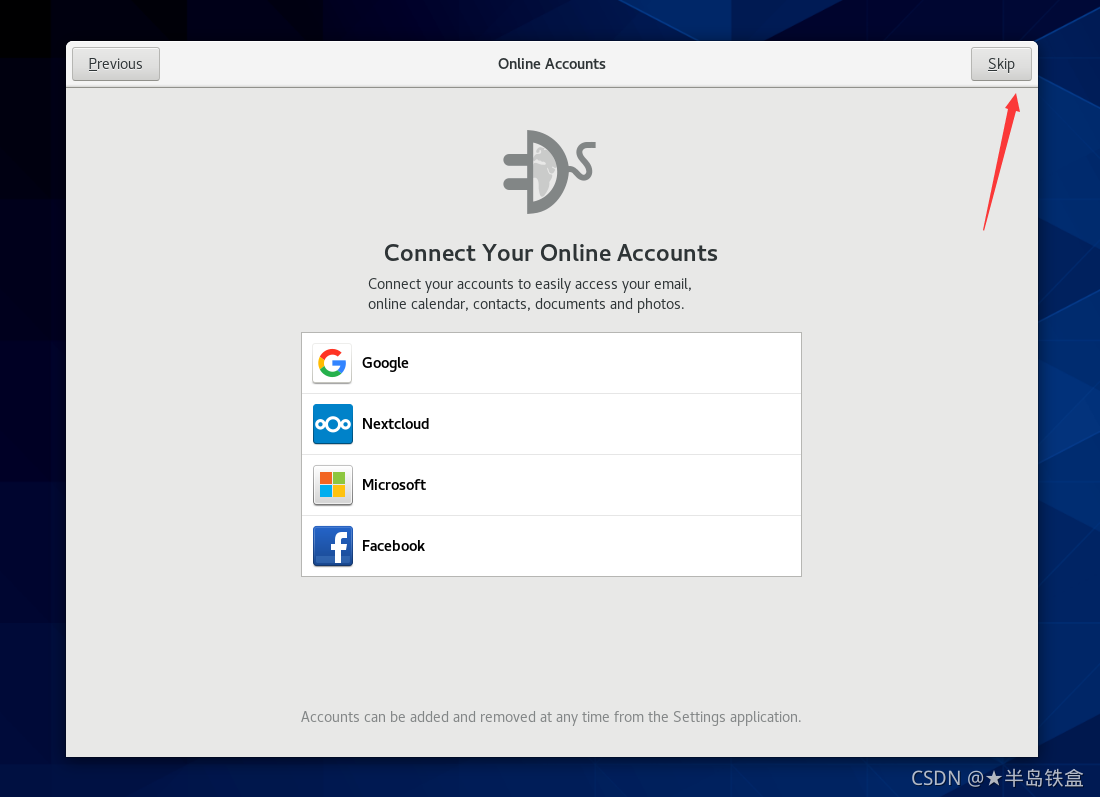Select the Facebook account label
Image resolution: width=1100 pixels, height=797 pixels.
[394, 546]
